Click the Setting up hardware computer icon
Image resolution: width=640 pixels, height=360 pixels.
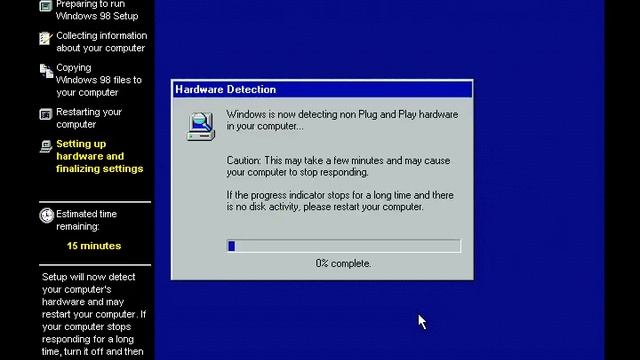(x=46, y=146)
